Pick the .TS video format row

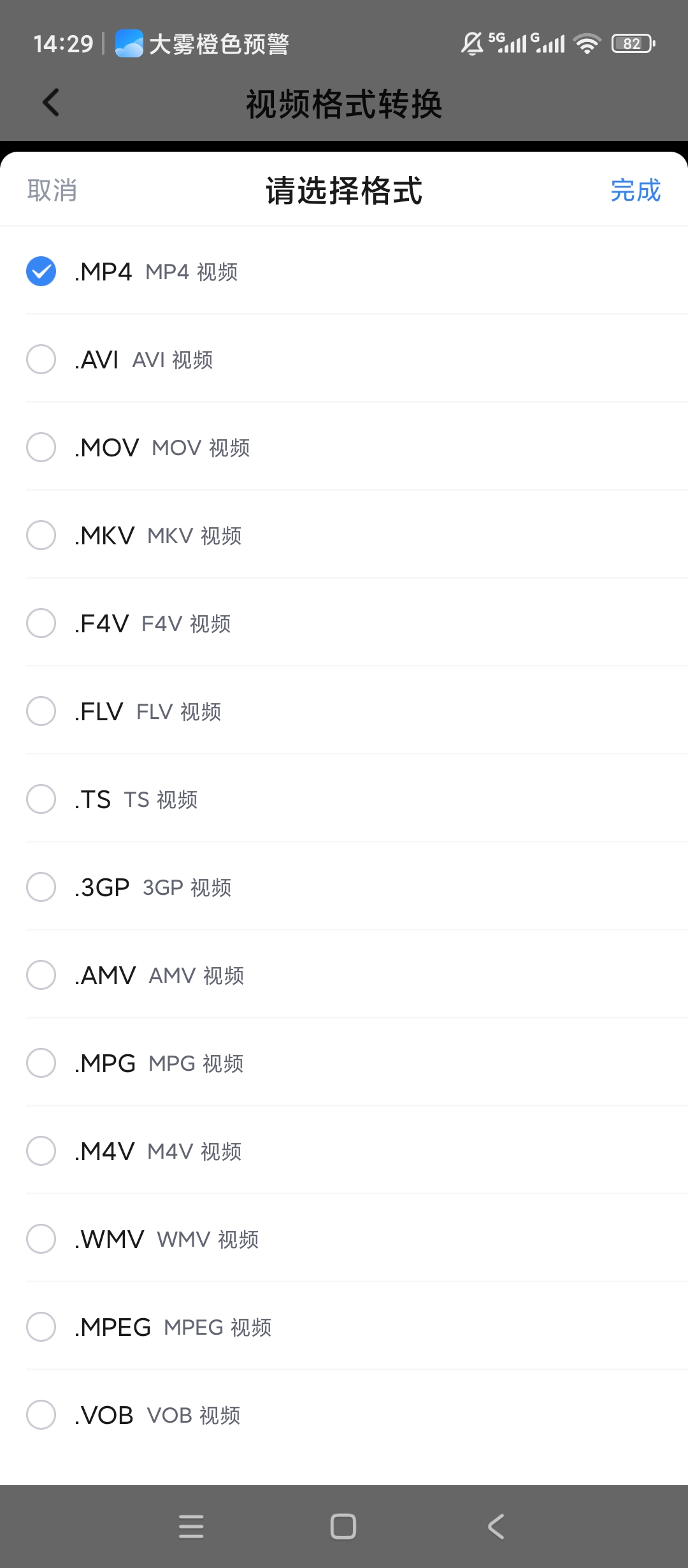point(344,799)
